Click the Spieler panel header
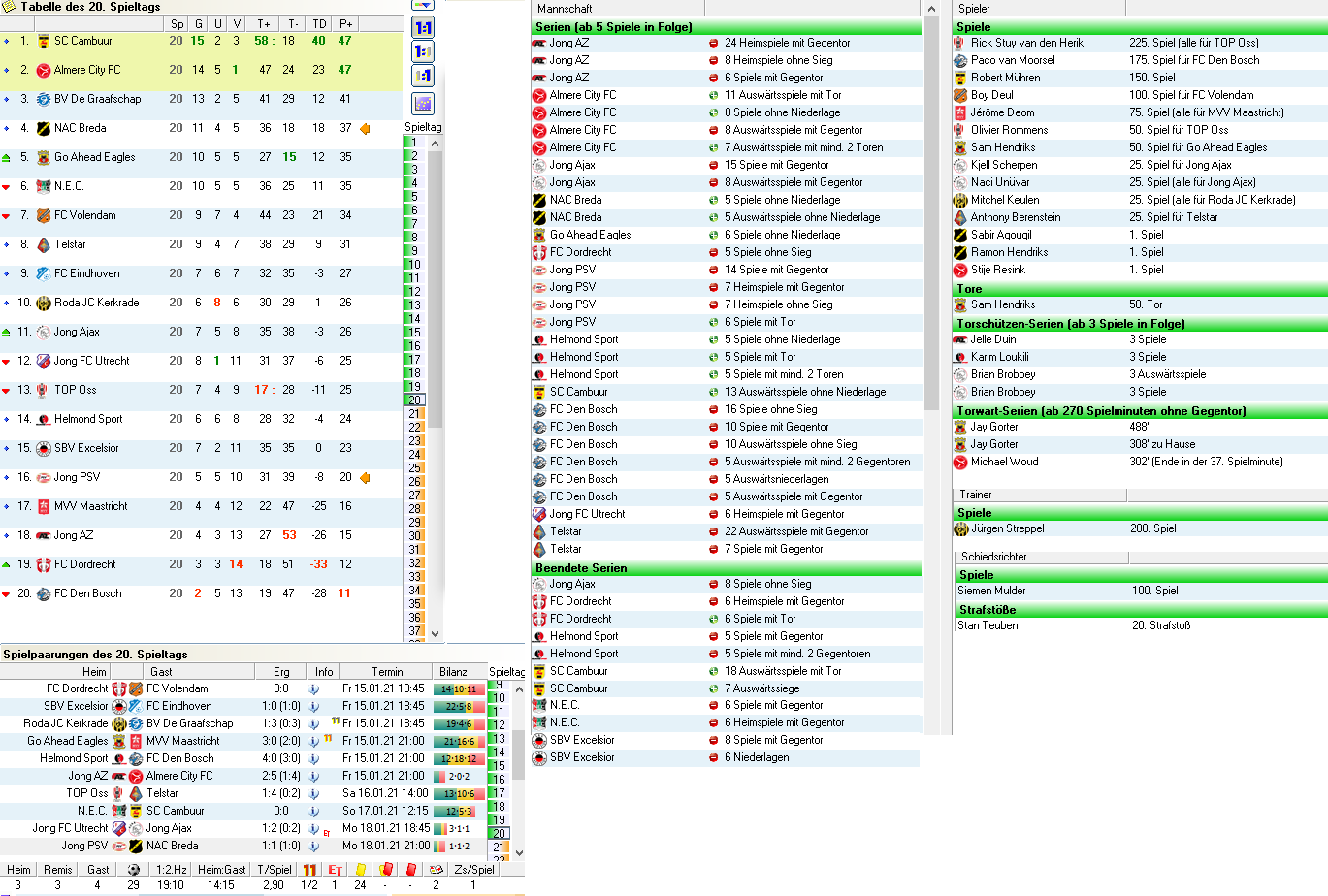 click(1039, 8)
